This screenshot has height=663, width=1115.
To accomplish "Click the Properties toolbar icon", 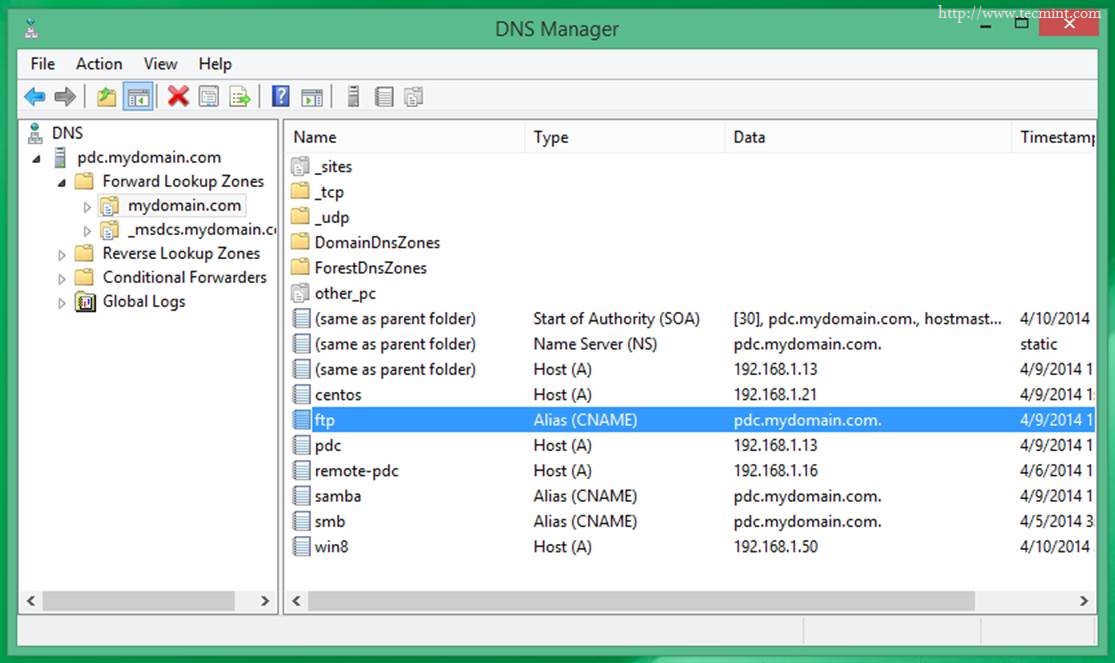I will (208, 97).
